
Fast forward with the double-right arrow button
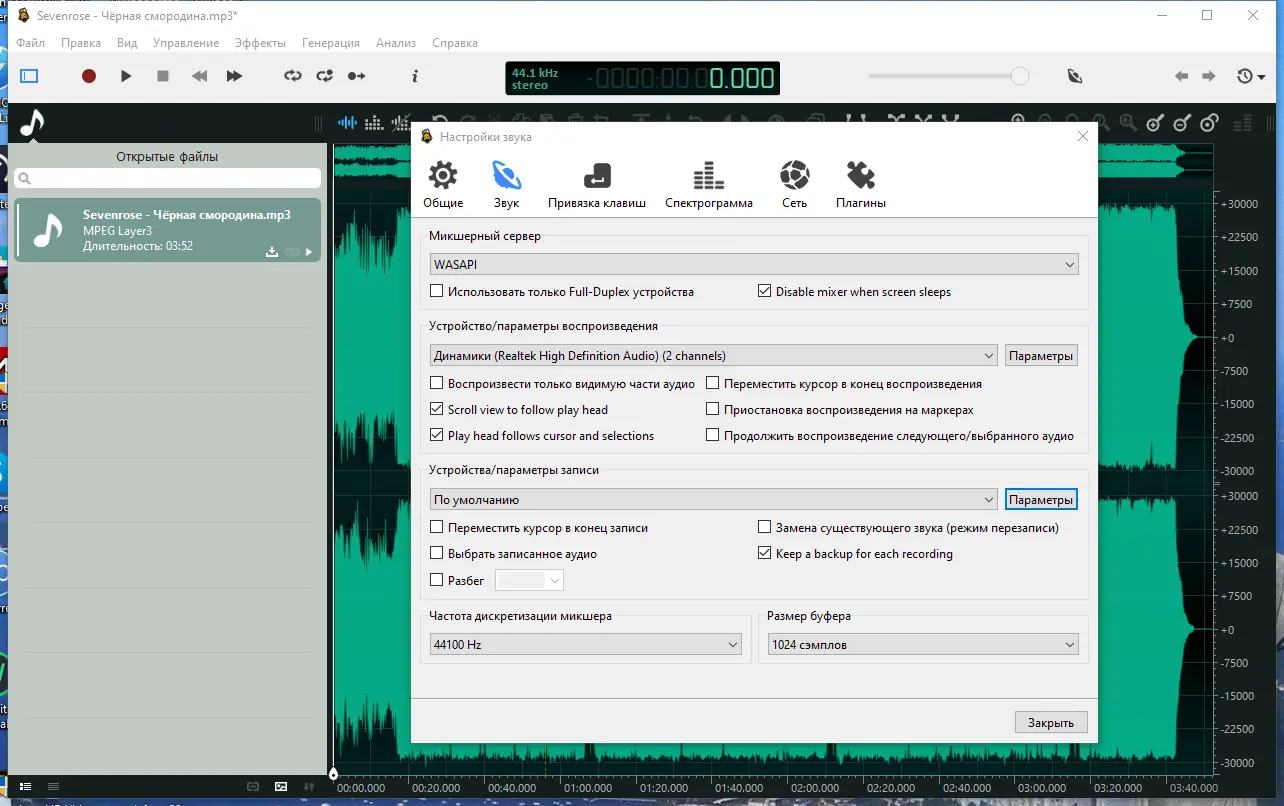tap(234, 76)
